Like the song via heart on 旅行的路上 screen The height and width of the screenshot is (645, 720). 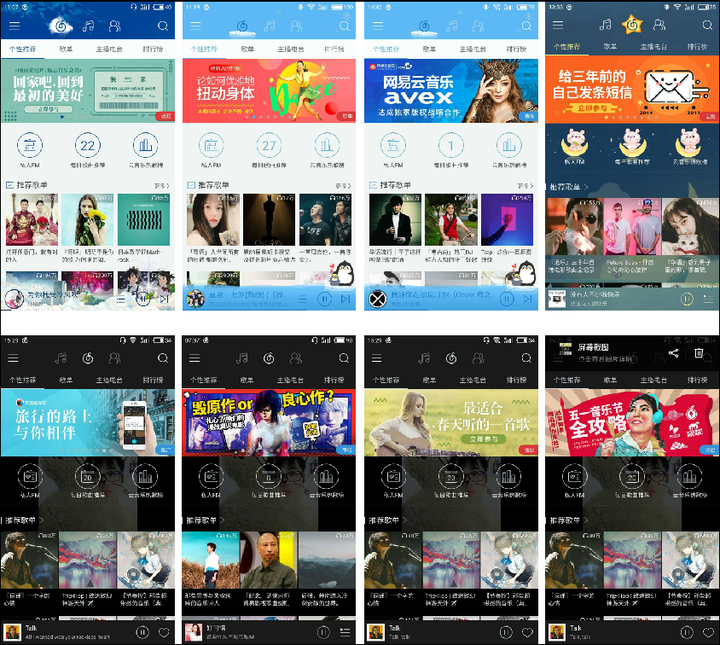click(x=163, y=633)
